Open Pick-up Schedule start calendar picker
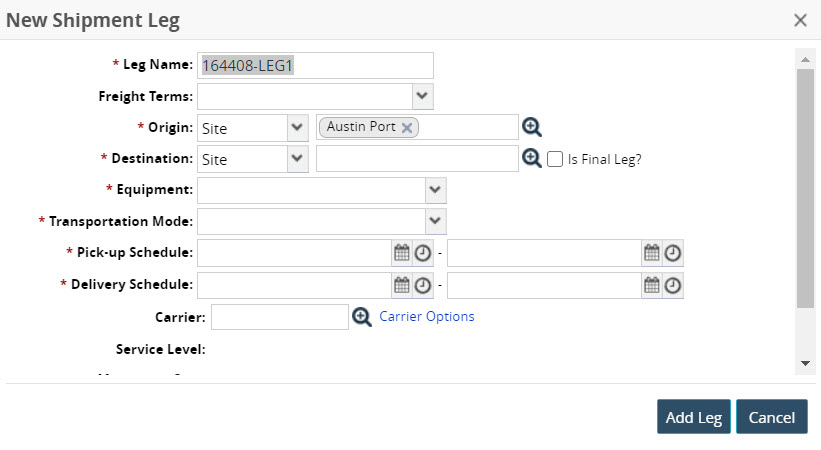 tap(402, 253)
